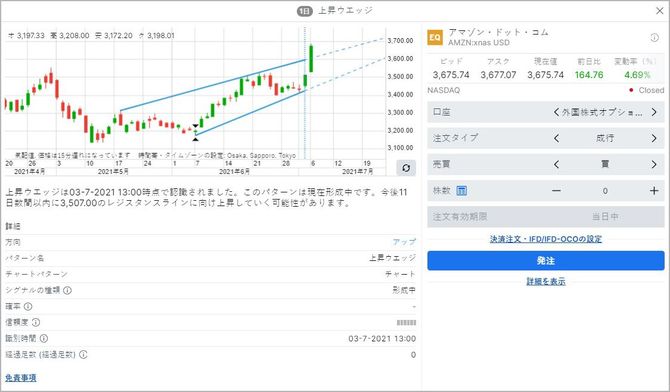Click the info icon beside 経過足数
Viewport: 670px width, 392px height.
pos(83,354)
